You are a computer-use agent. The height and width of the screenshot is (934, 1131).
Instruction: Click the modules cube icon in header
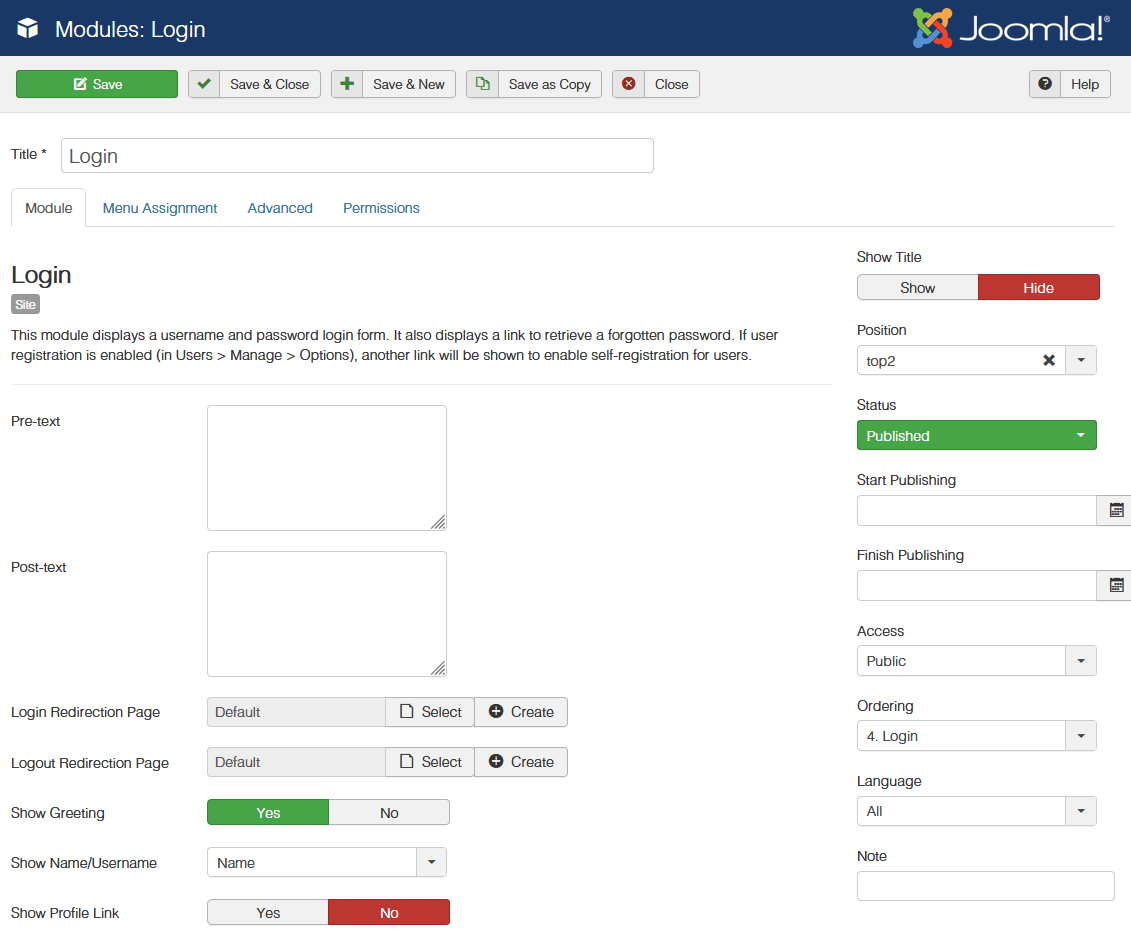[x=28, y=29]
